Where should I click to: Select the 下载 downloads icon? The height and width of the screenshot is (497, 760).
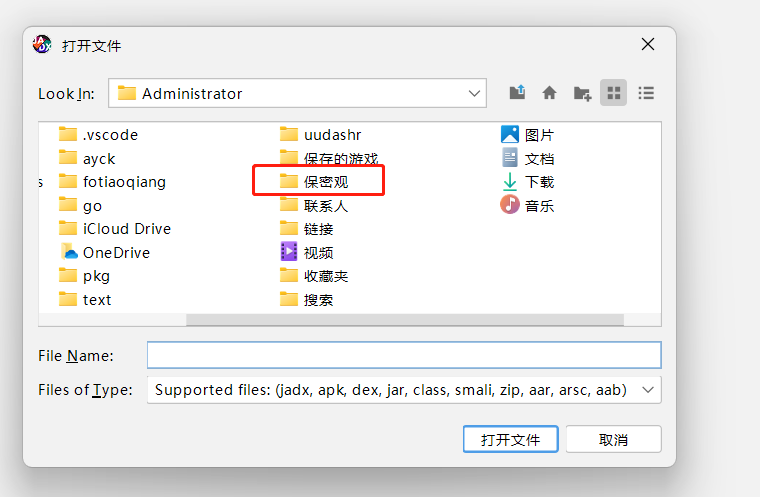pos(509,181)
